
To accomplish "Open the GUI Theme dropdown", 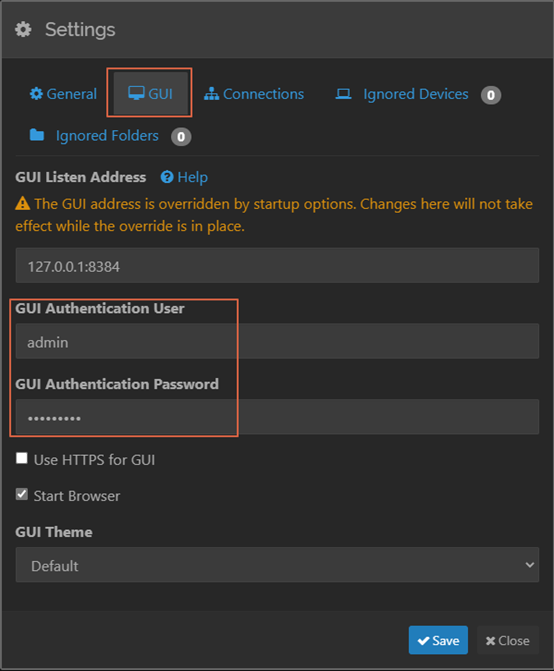I will point(277,565).
